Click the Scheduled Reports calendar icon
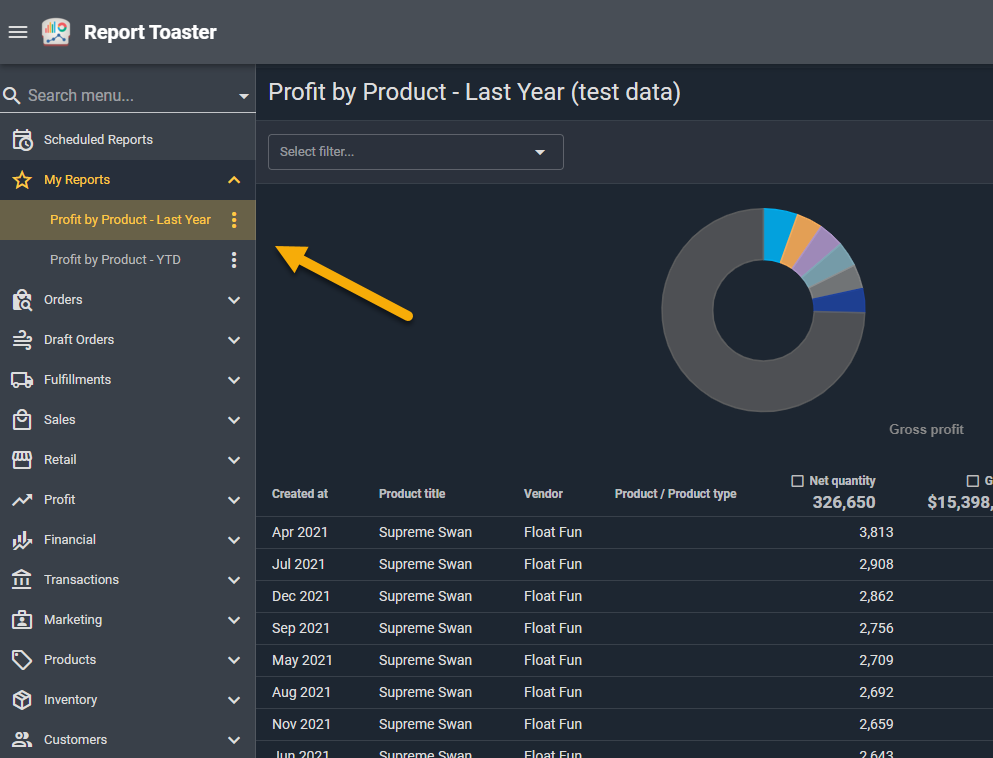 tap(22, 140)
